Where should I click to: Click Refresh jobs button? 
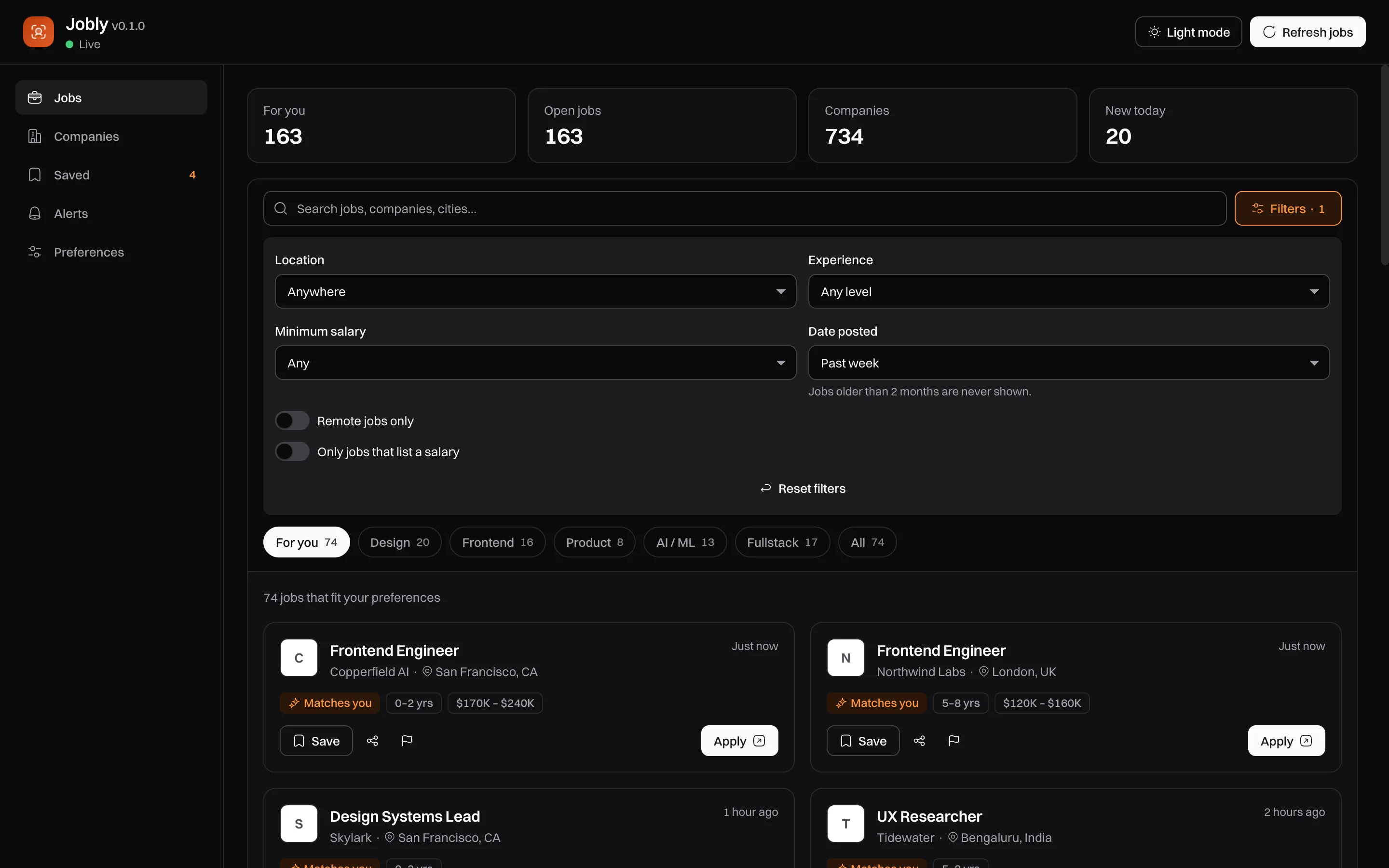(x=1307, y=32)
